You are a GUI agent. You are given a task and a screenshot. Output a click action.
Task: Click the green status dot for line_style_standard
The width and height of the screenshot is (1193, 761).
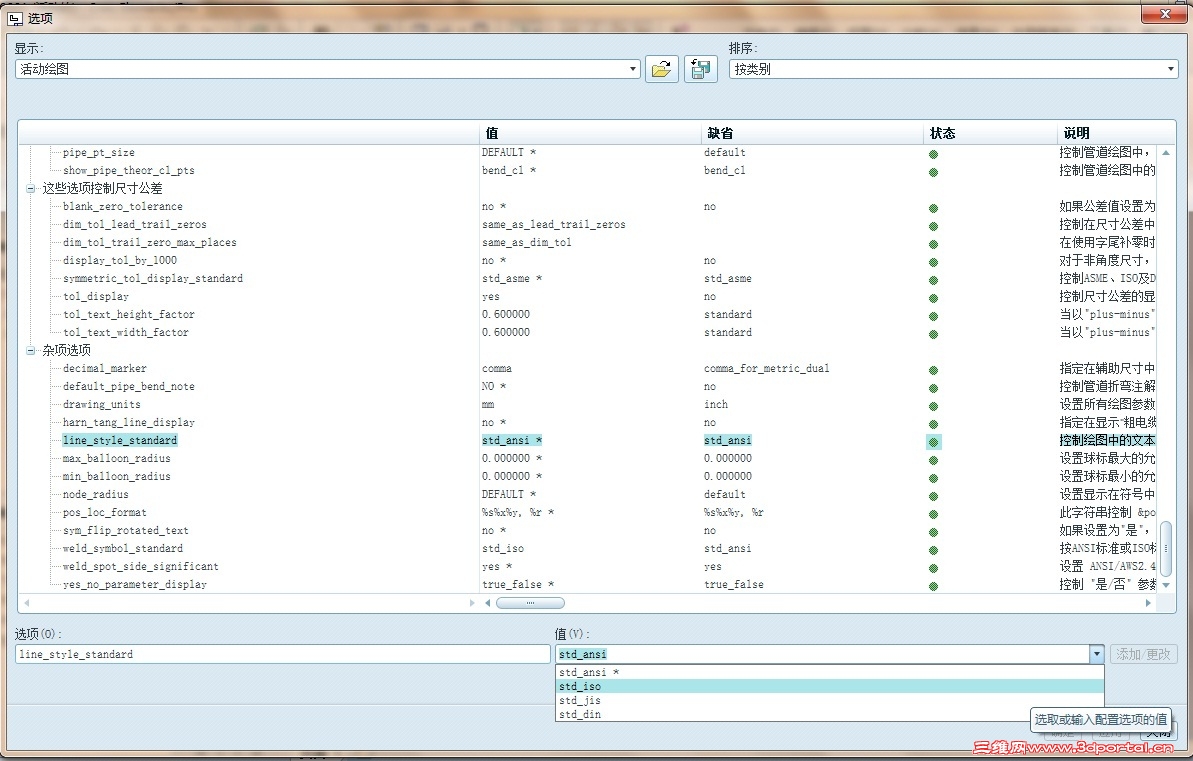click(934, 441)
